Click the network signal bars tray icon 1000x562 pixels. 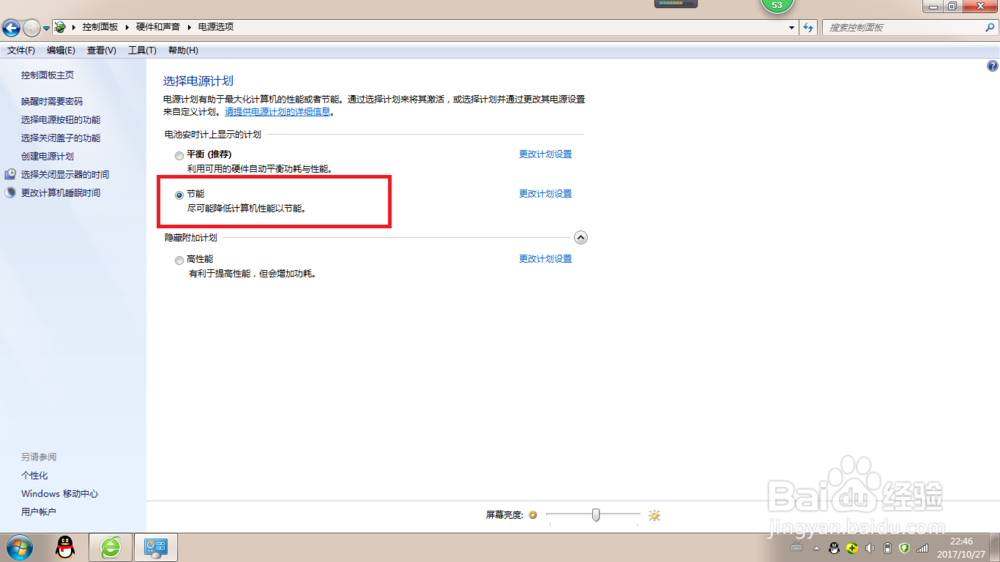[x=922, y=548]
